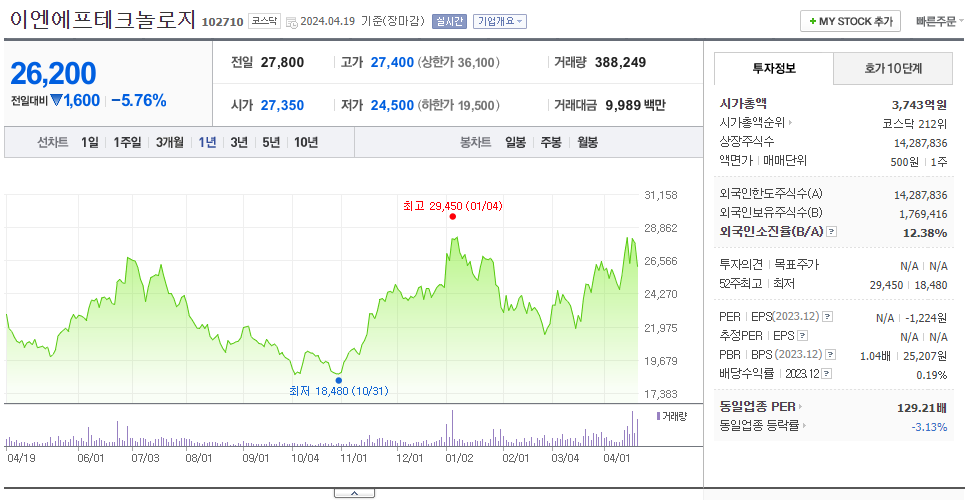The width and height of the screenshot is (968, 500).
Task: Click the help icon next to 추정PER EPS
Action: (x=803, y=336)
